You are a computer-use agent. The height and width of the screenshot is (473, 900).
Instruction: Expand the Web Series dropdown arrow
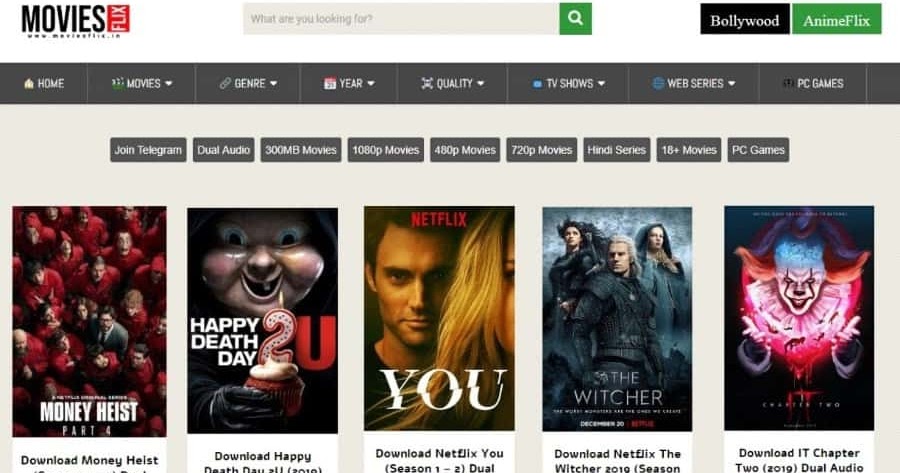click(732, 83)
